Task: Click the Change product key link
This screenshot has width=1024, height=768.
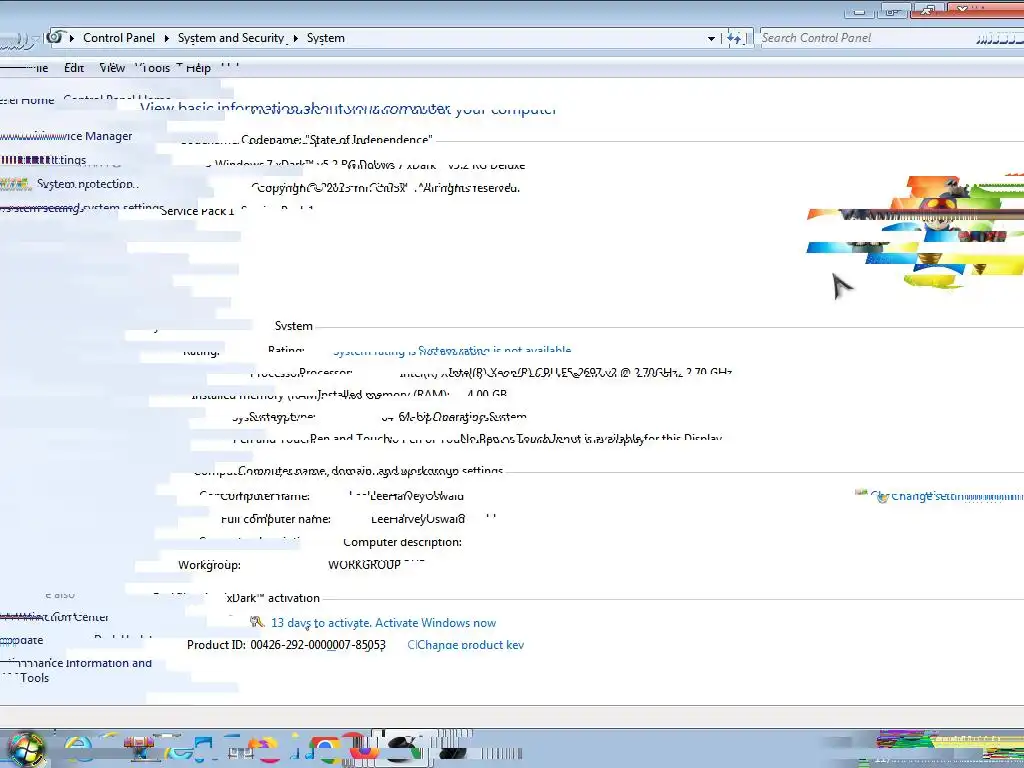Action: click(470, 645)
